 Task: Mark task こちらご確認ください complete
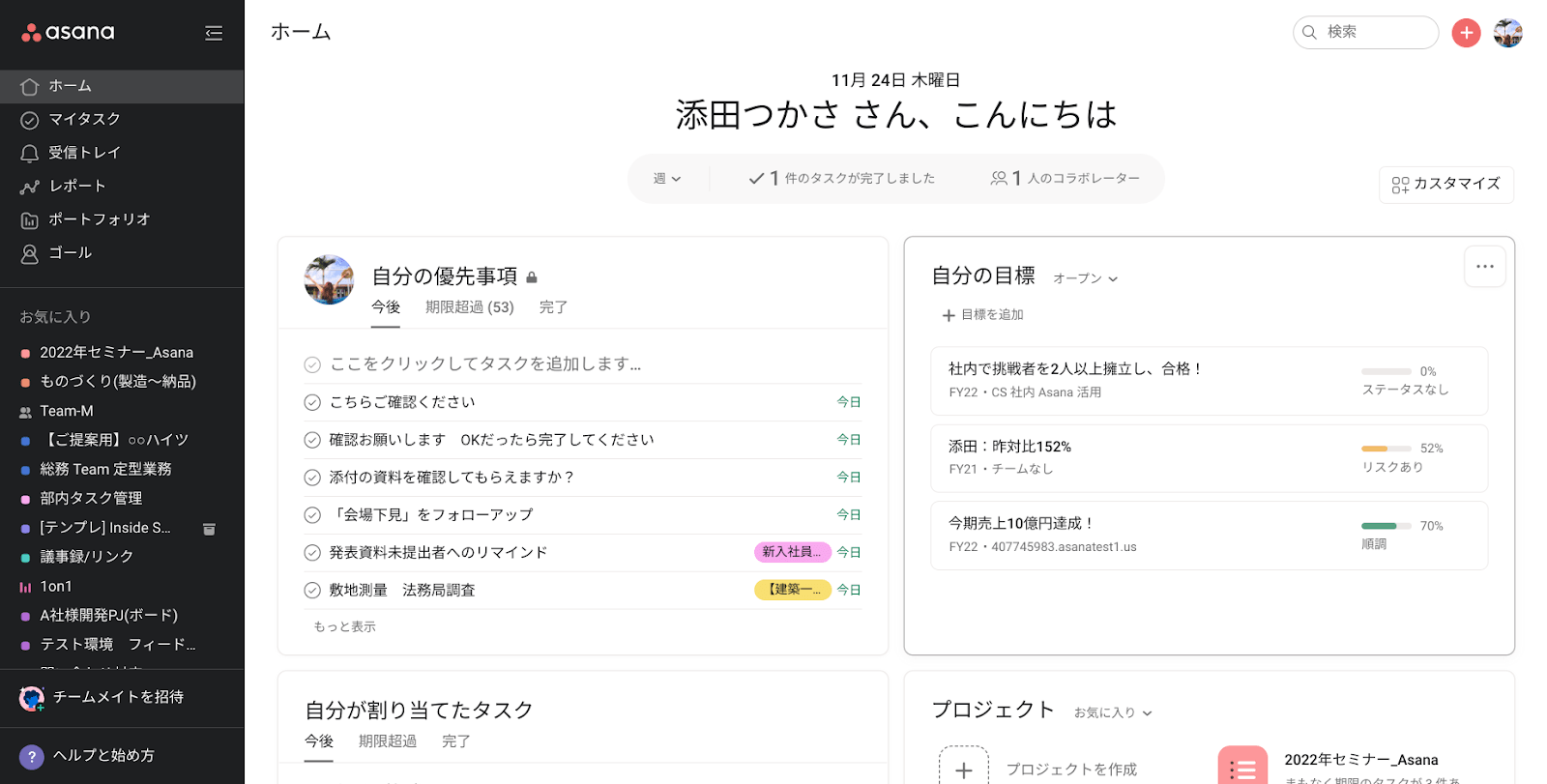coord(312,402)
